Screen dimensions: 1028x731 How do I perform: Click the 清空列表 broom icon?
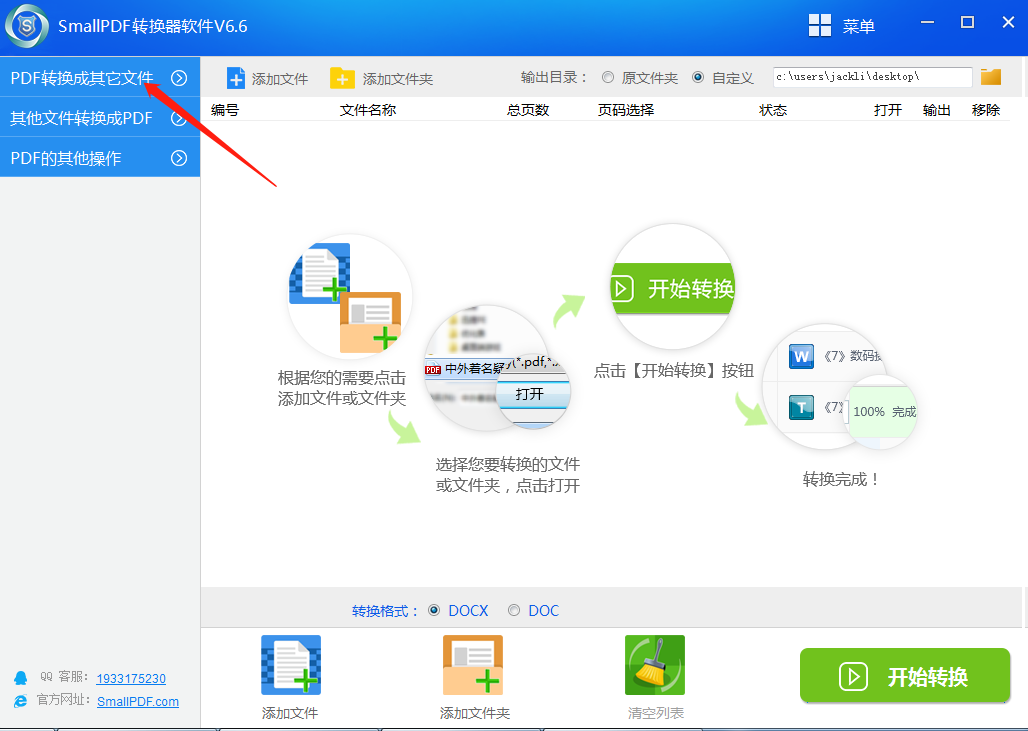point(654,664)
